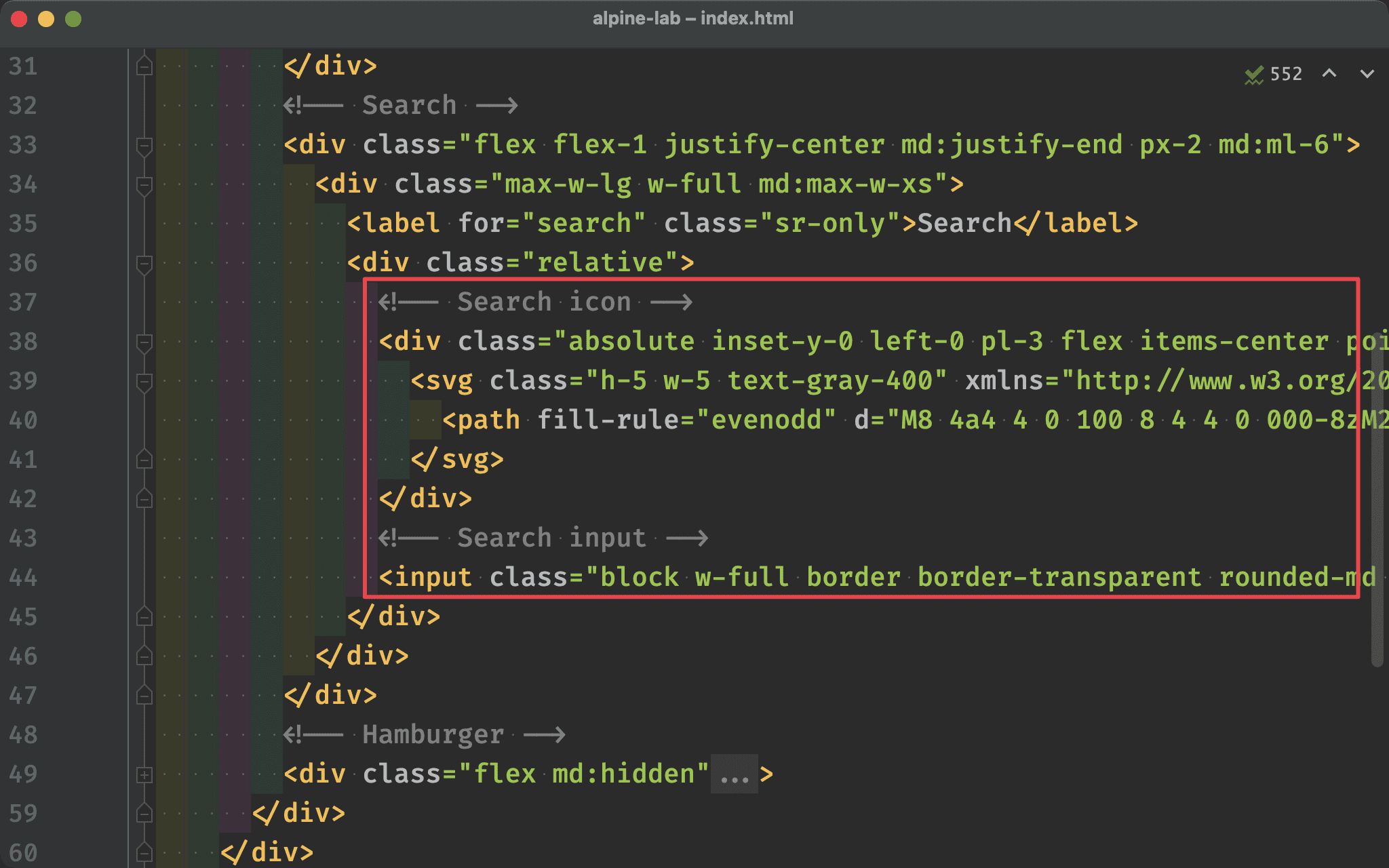Click the window title alpine-lab – index.html
This screenshot has height=868, width=1389.
point(693,18)
